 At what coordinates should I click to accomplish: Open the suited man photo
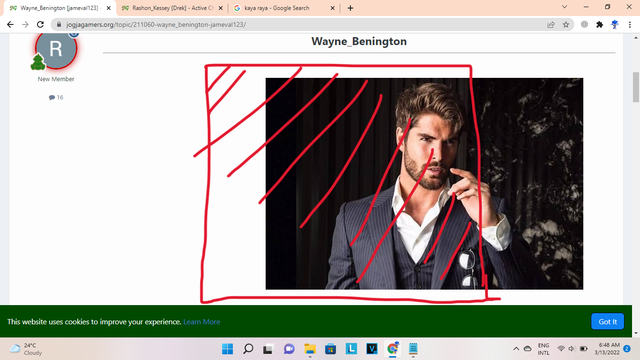[424, 184]
